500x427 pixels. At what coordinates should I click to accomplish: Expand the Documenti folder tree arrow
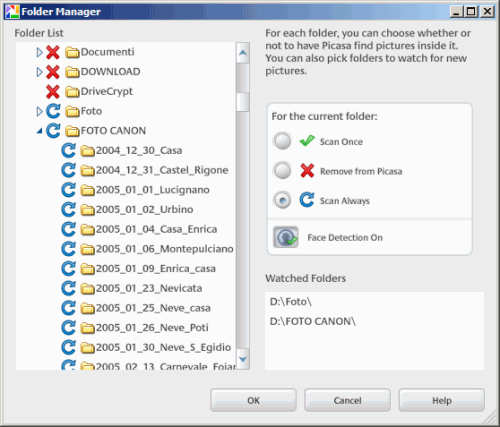[x=39, y=52]
